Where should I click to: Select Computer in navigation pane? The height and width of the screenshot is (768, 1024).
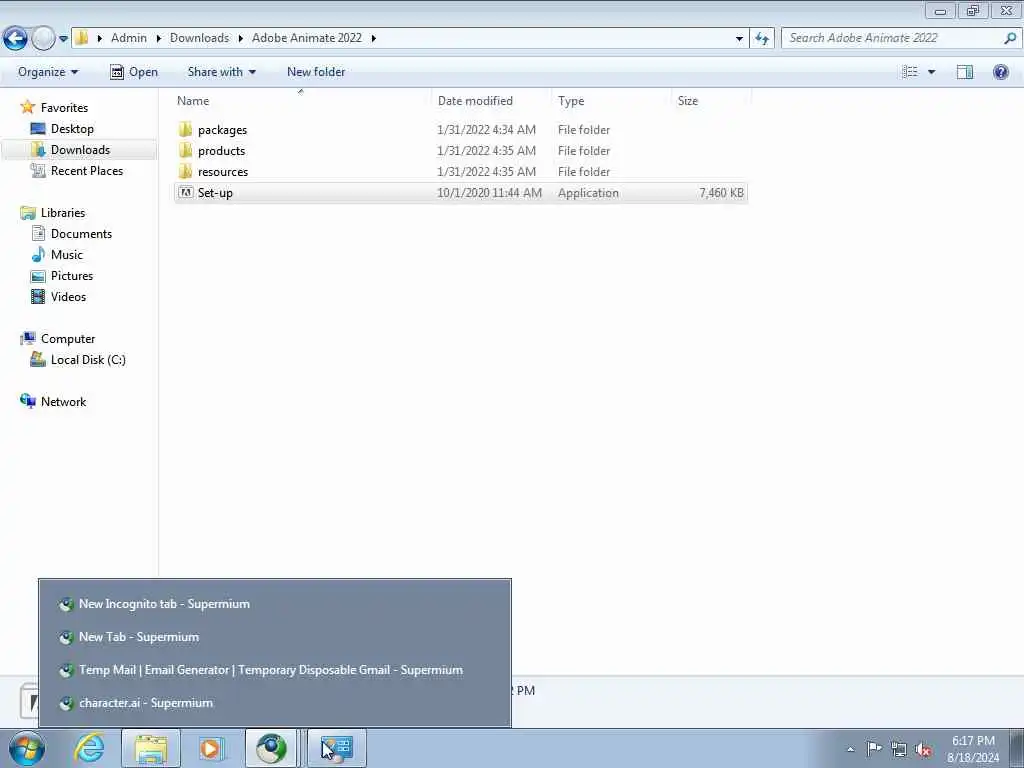68,339
